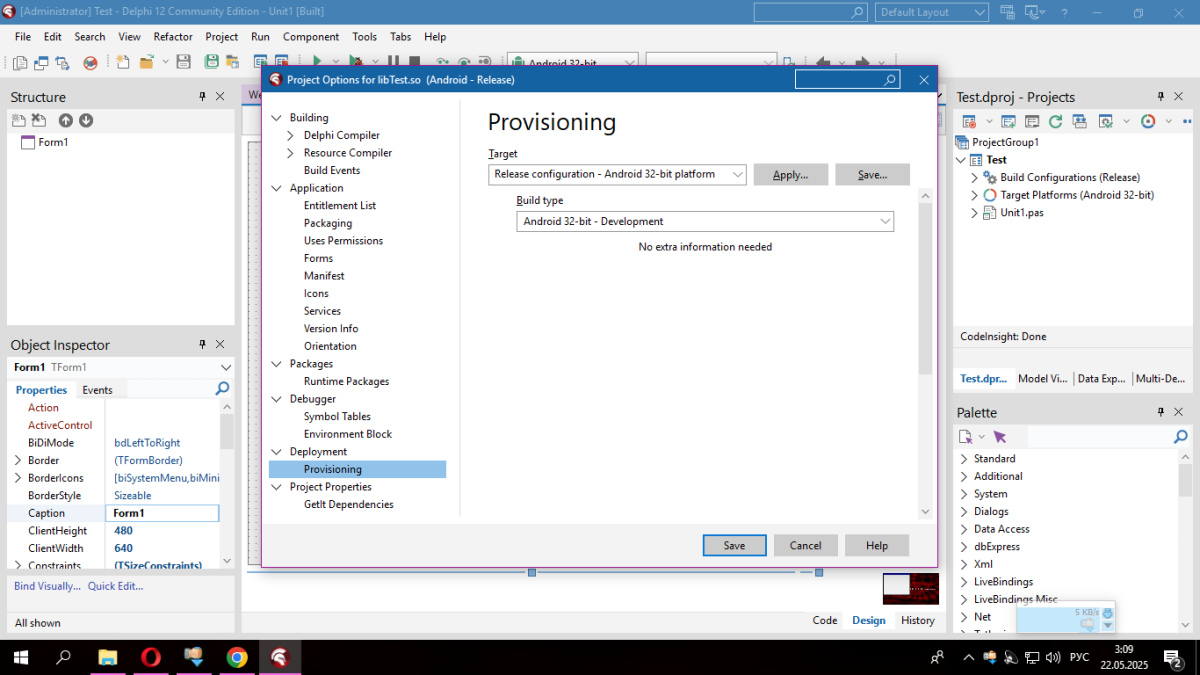Image resolution: width=1200 pixels, height=675 pixels.
Task: Pin the Palette panel
Action: point(1162,412)
